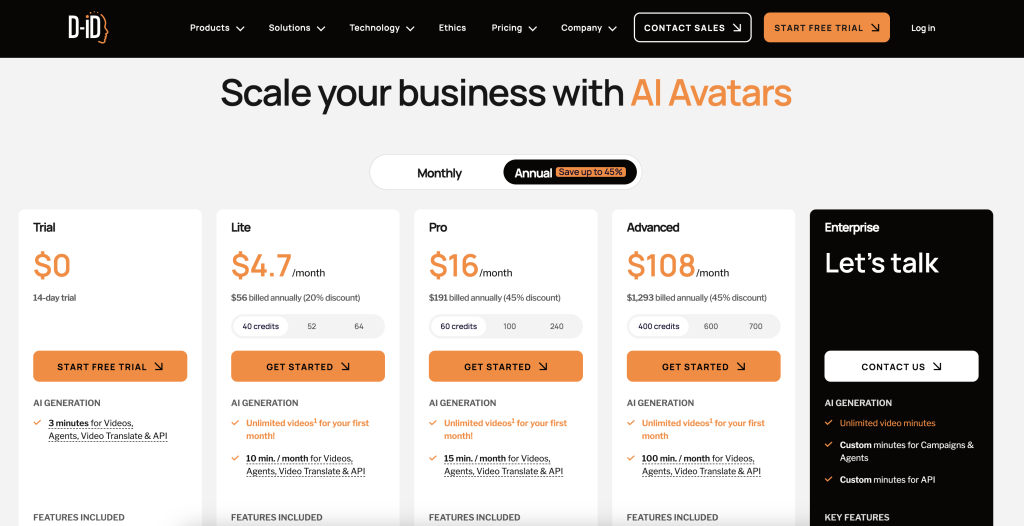Open the Ethics menu item
Image resolution: width=1024 pixels, height=526 pixels.
click(453, 27)
